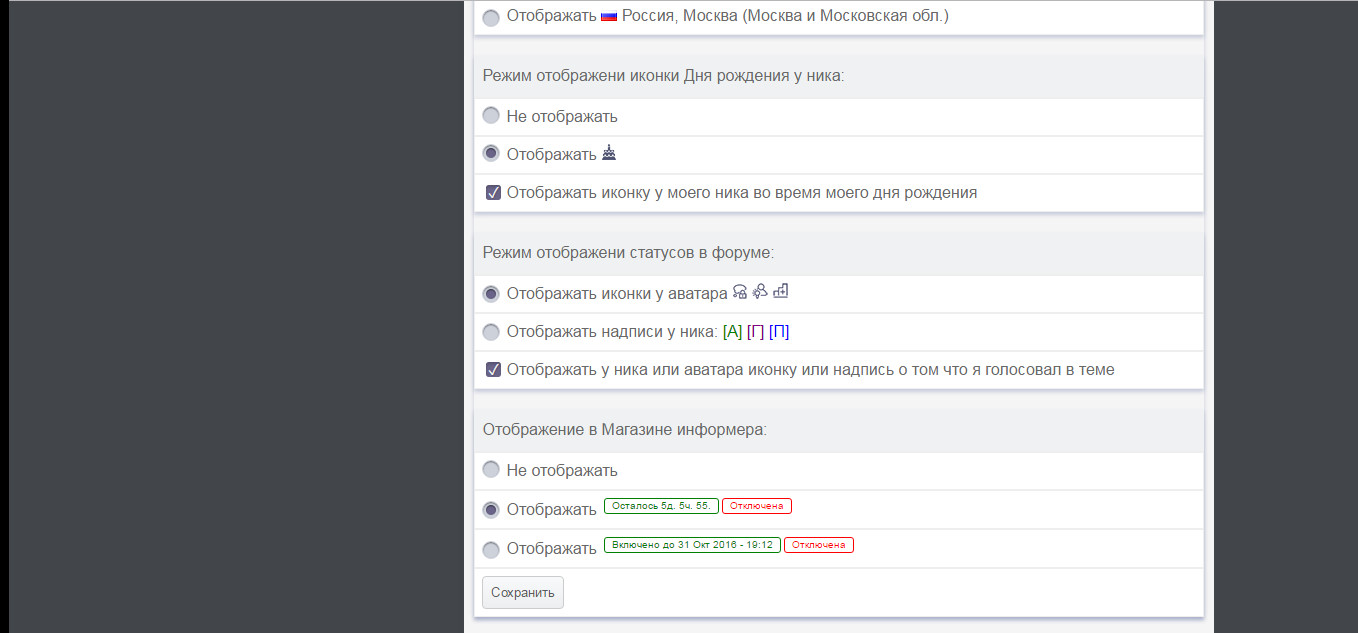Select 'Отображать' radio with cake icon
This screenshot has height=633, width=1358.
coord(491,154)
